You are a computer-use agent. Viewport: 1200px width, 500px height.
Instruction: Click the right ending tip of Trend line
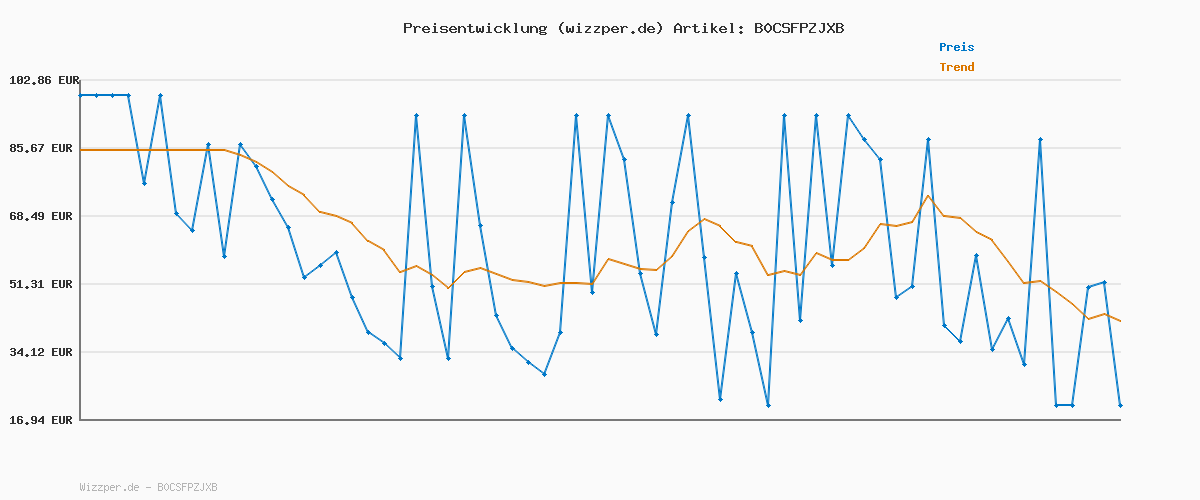click(1120, 321)
